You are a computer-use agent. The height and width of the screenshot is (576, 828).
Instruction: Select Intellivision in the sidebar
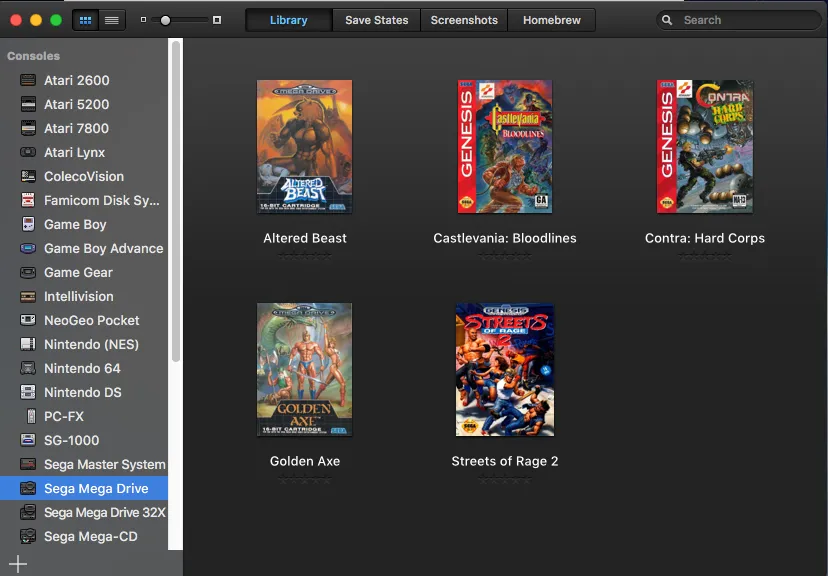coord(84,296)
